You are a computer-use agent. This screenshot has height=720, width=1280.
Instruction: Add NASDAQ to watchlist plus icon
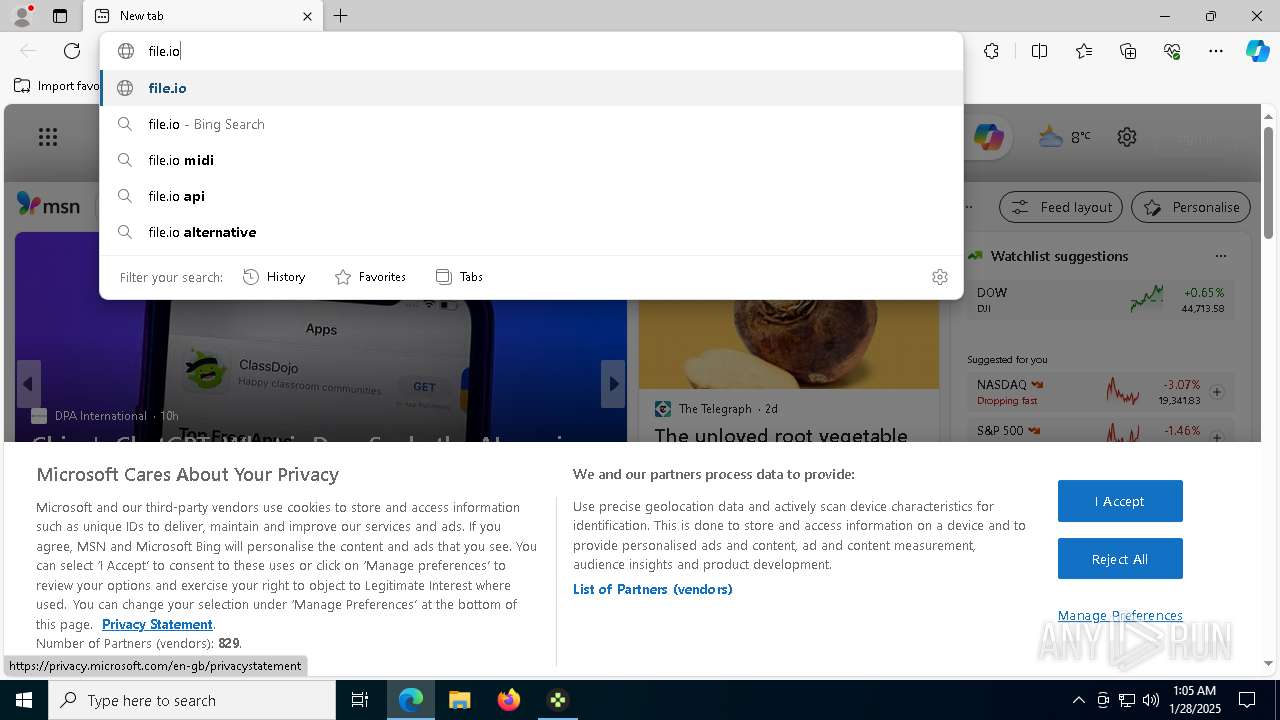click(x=1217, y=392)
